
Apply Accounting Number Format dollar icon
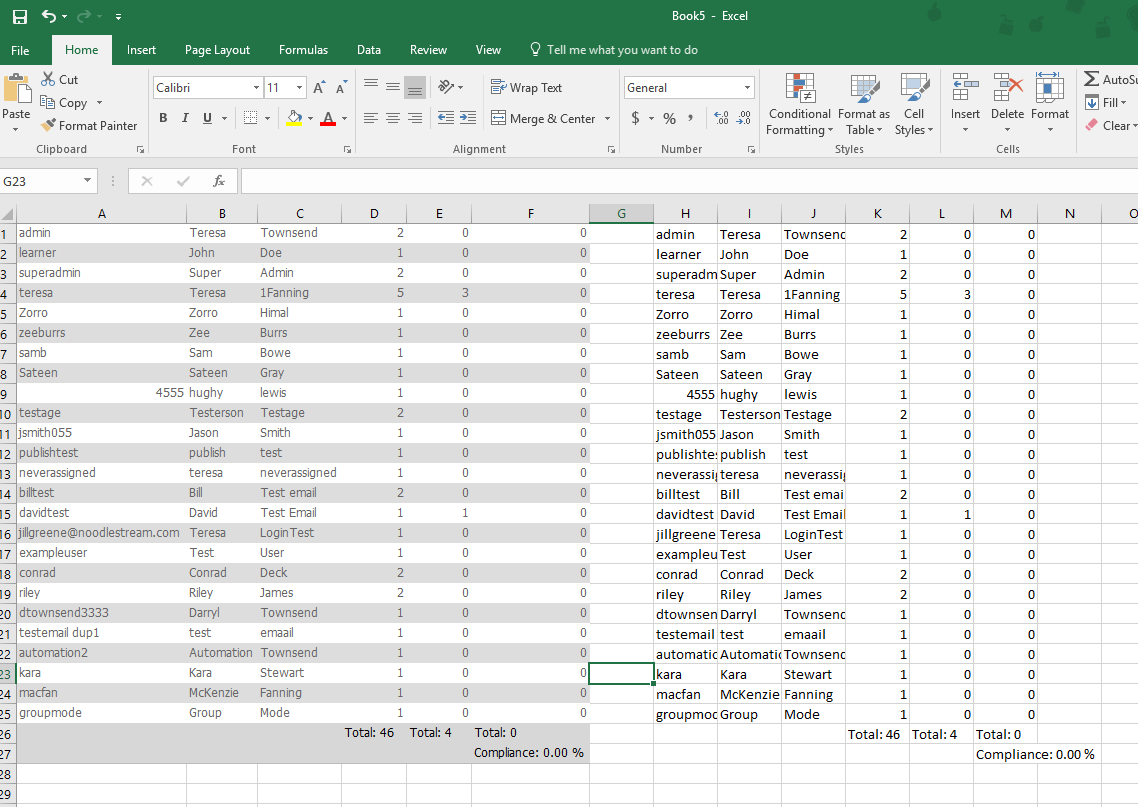(x=636, y=118)
